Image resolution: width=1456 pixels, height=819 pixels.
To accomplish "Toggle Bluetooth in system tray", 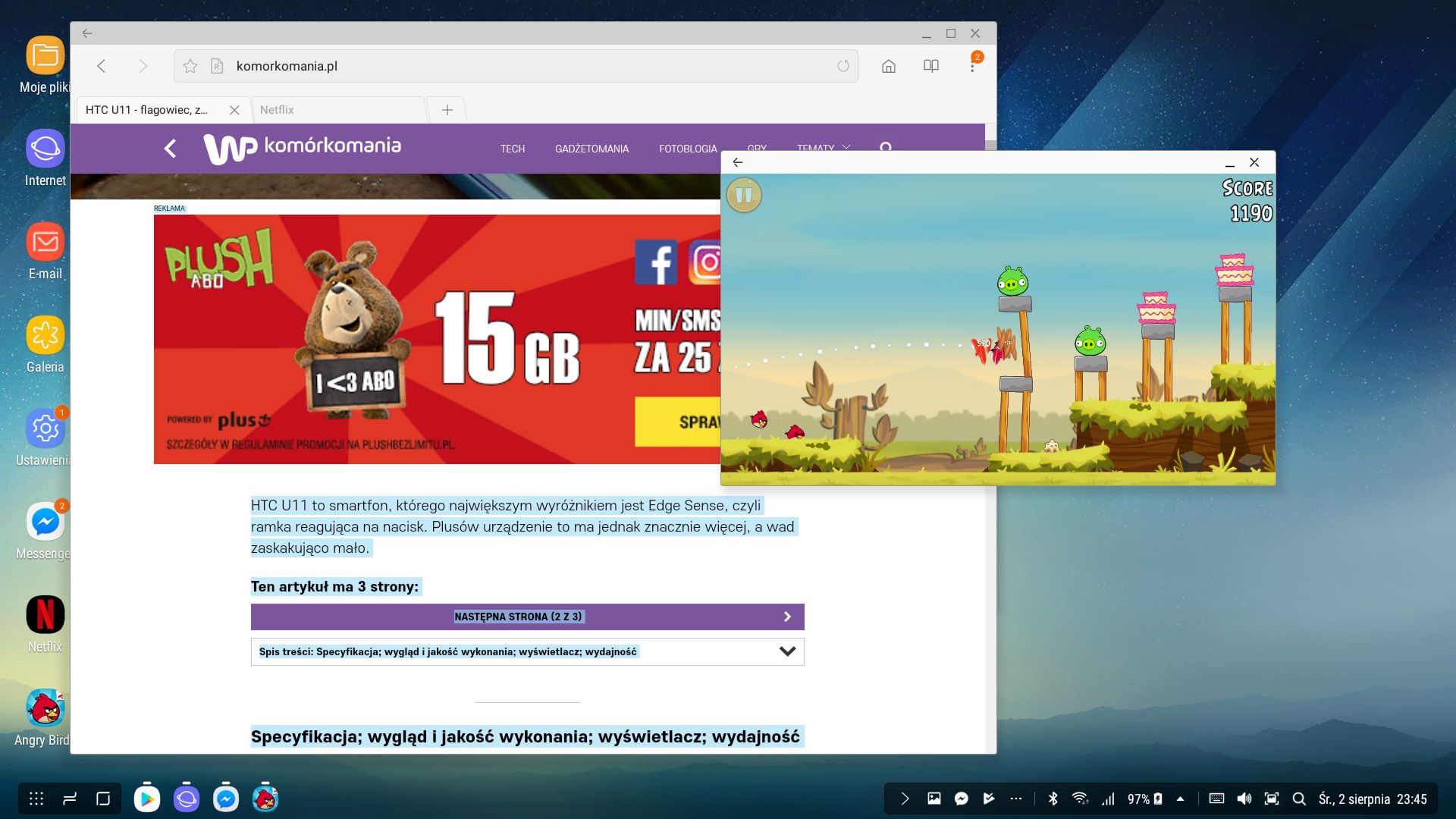I will [x=1053, y=799].
